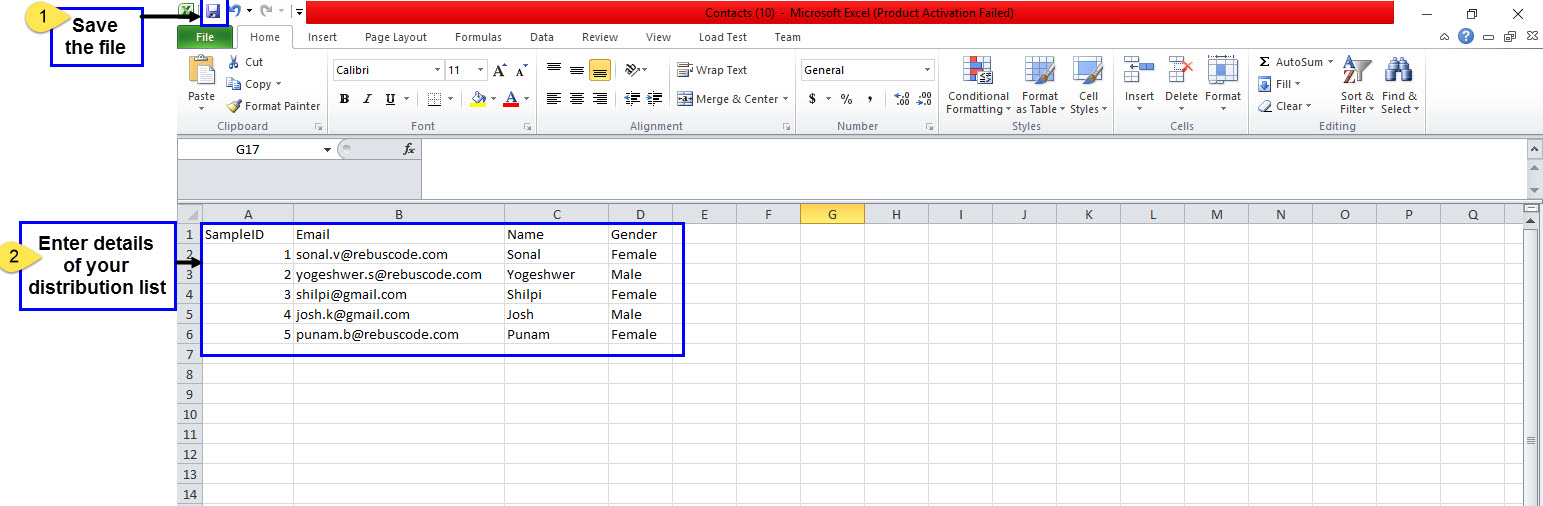Click Delete cells icon
The image size is (1543, 506).
(x=1181, y=70)
